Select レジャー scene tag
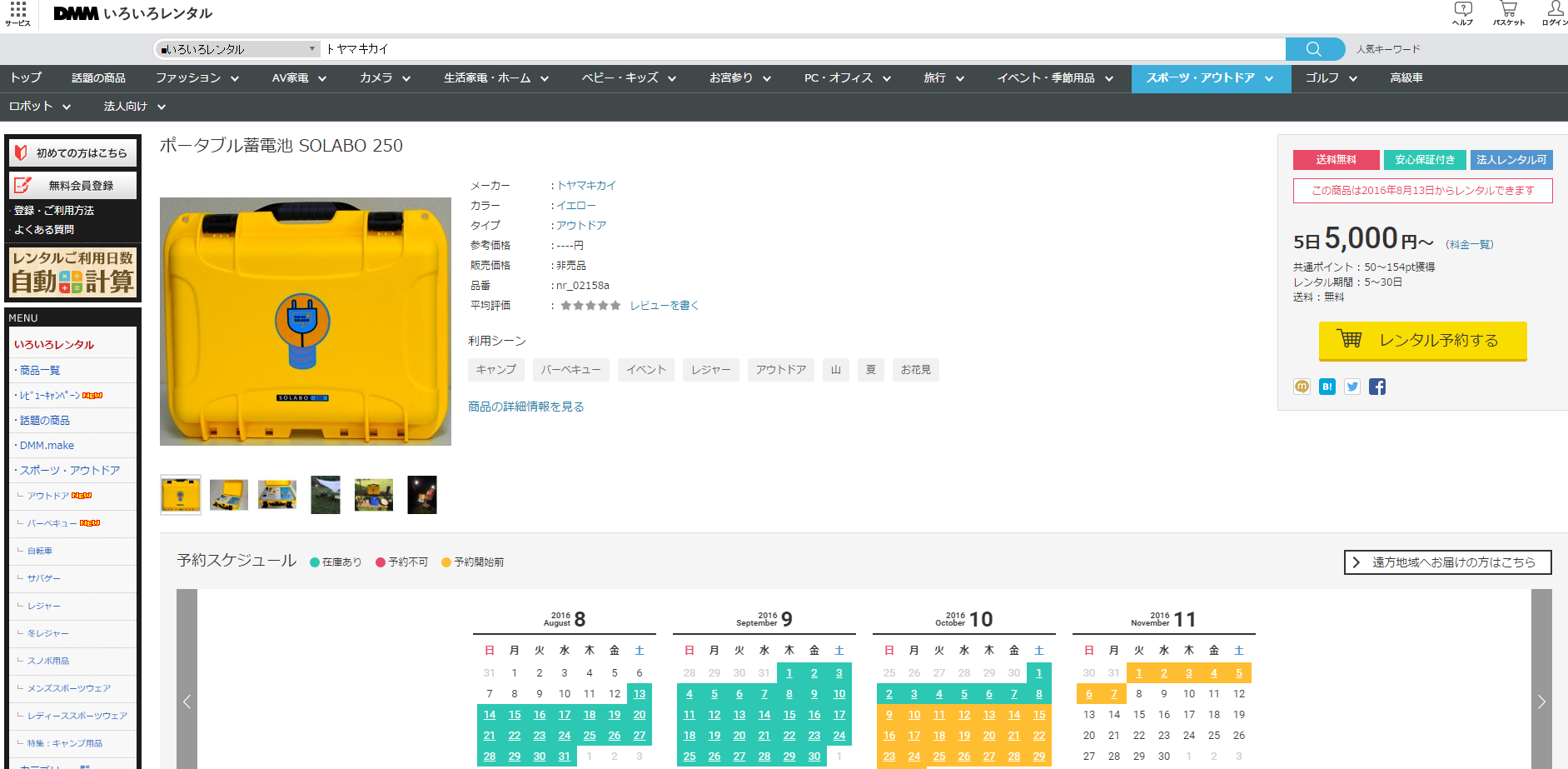The image size is (1568, 769). (711, 370)
